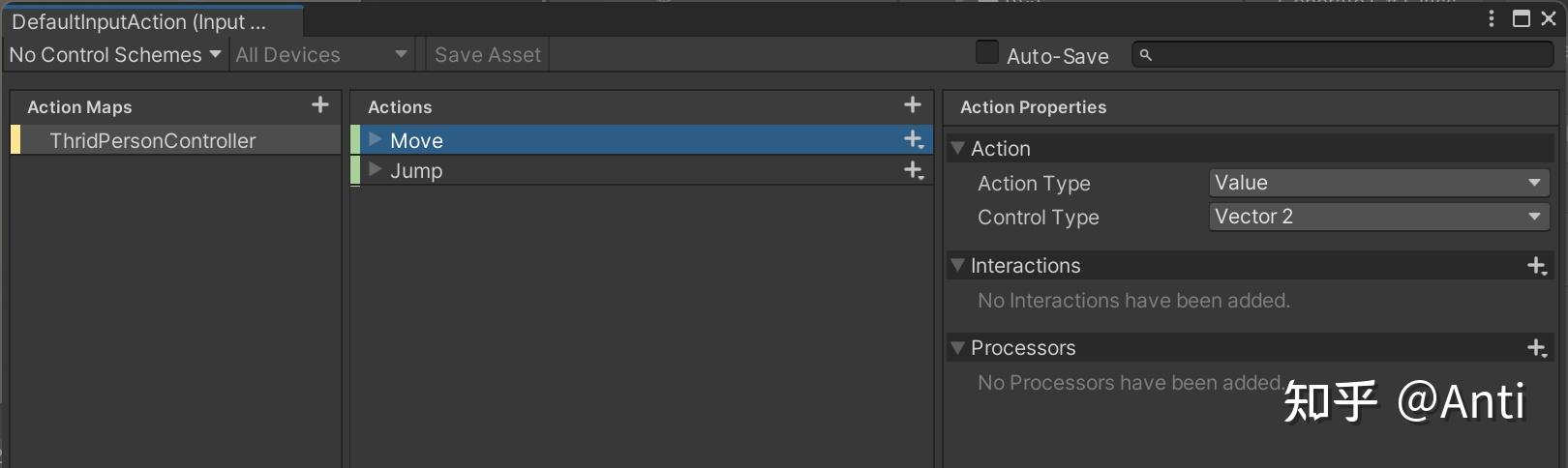
Task: Click the Save Asset button
Action: pos(488,55)
